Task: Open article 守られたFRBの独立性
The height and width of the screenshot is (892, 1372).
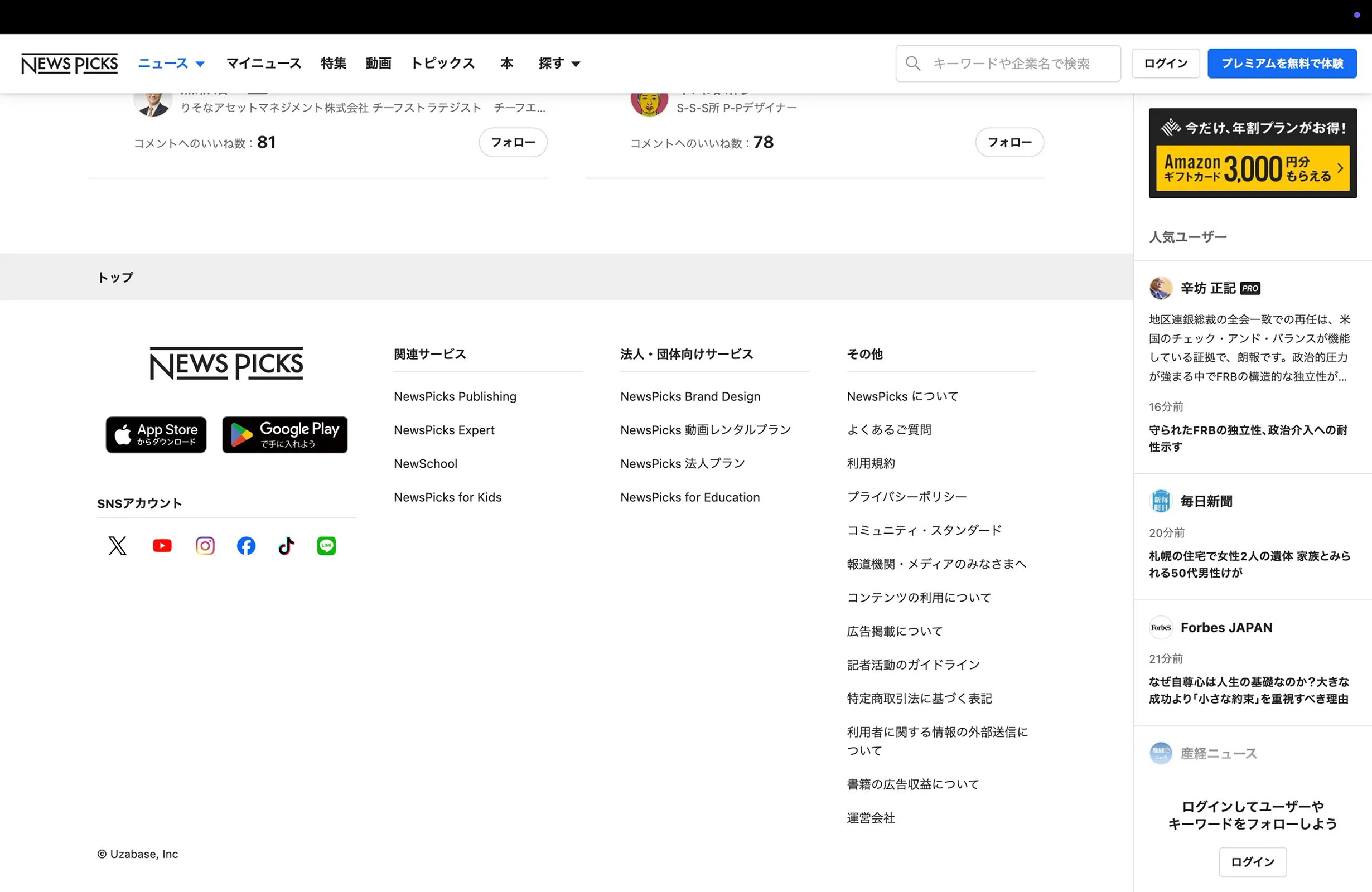Action: (x=1249, y=438)
